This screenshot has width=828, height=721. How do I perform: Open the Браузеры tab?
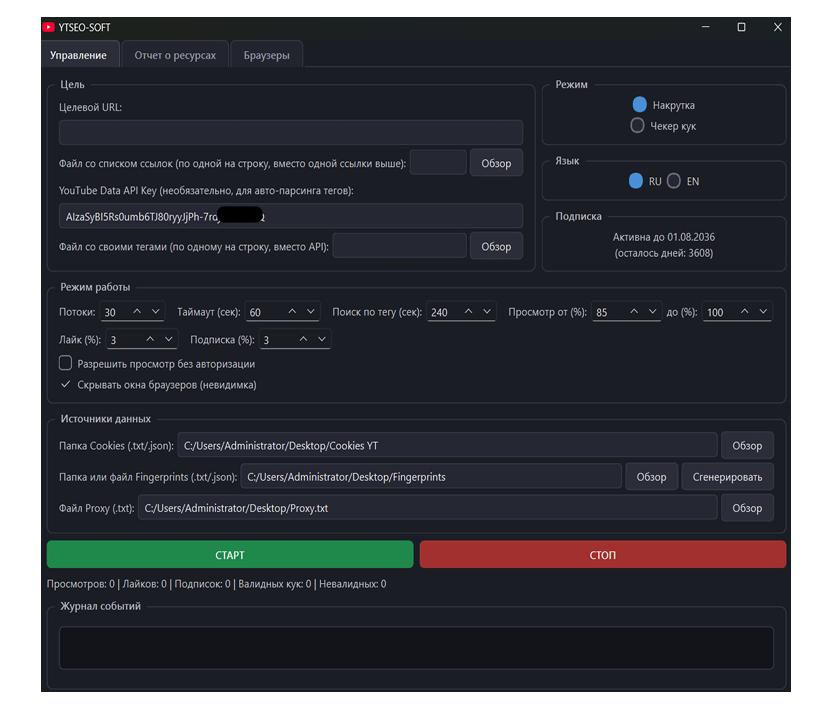point(267,55)
